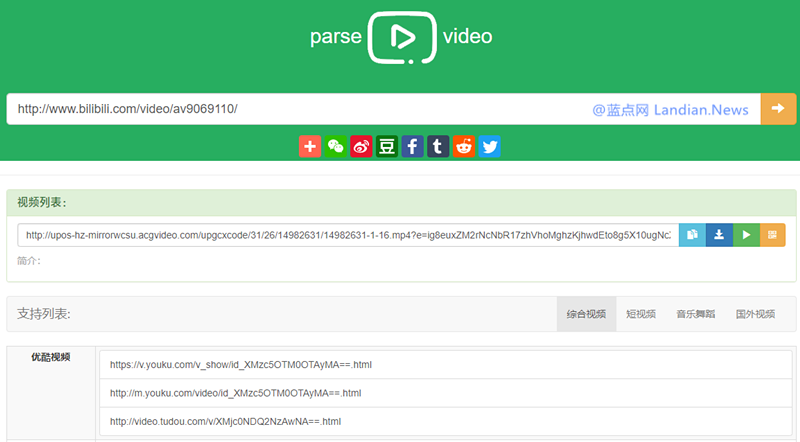
Task: Share on Tumblr icon
Action: [x=438, y=146]
